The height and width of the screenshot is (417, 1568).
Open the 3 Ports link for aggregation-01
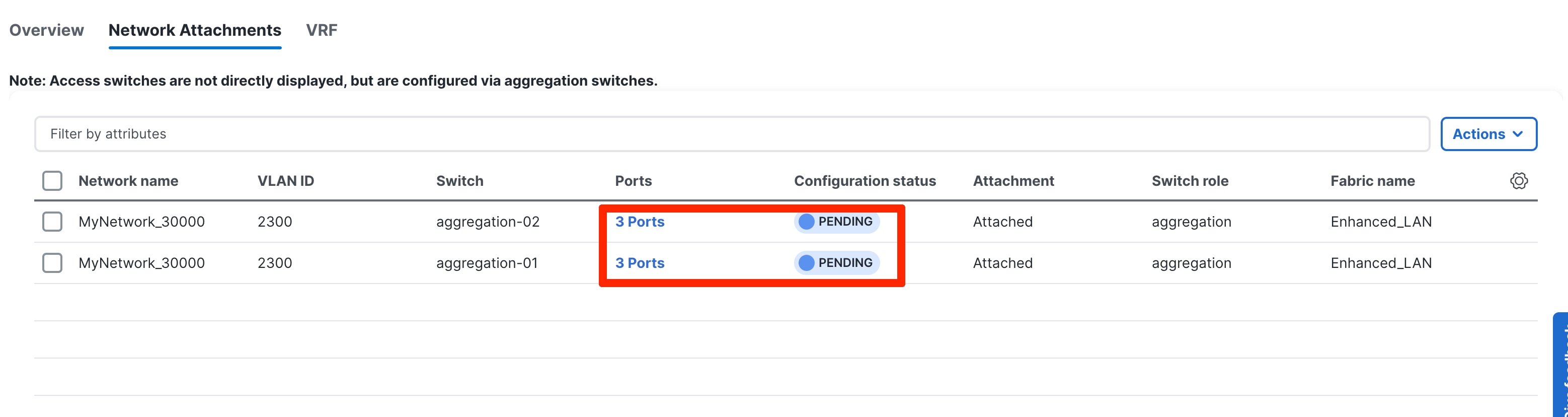tap(640, 263)
